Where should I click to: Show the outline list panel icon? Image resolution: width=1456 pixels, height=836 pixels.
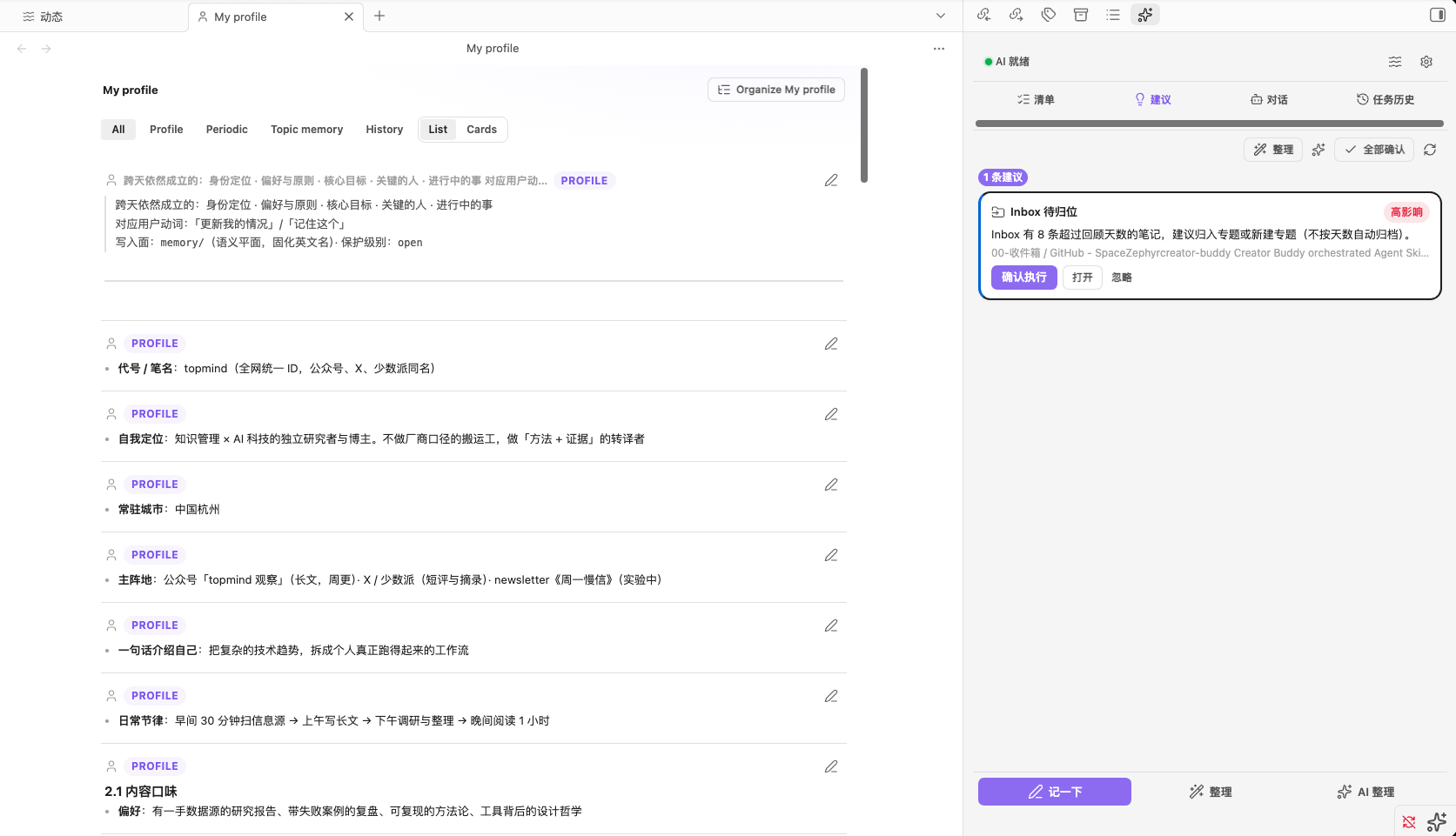(x=1113, y=15)
